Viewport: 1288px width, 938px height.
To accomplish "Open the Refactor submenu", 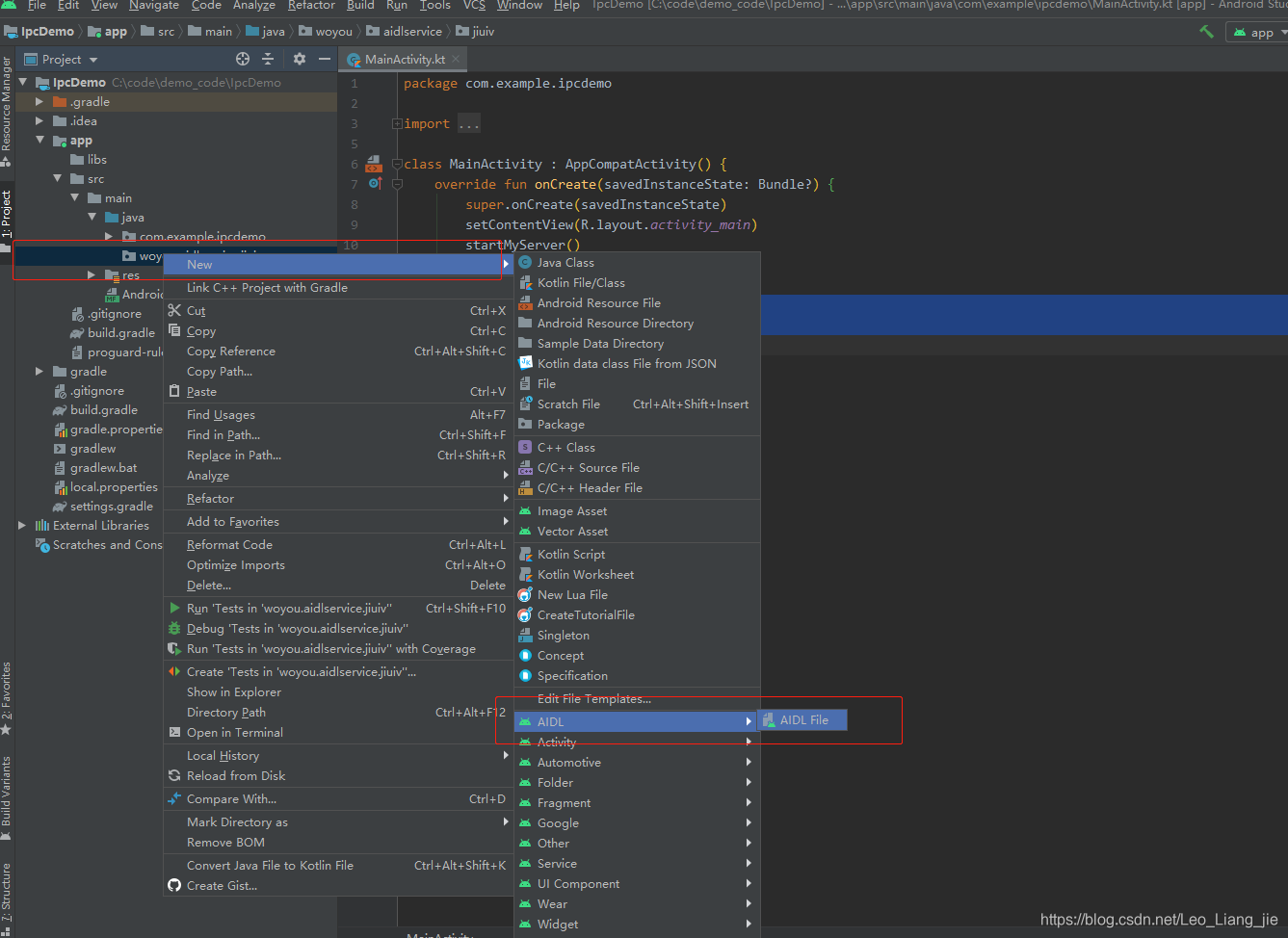I will pos(337,498).
